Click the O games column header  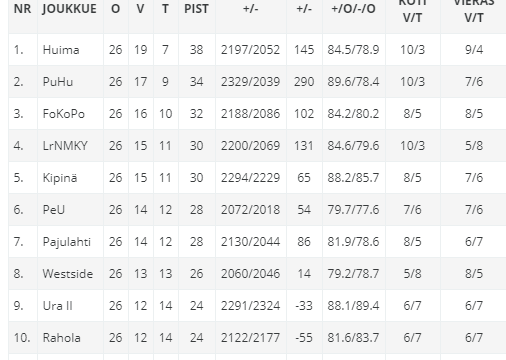click(116, 9)
